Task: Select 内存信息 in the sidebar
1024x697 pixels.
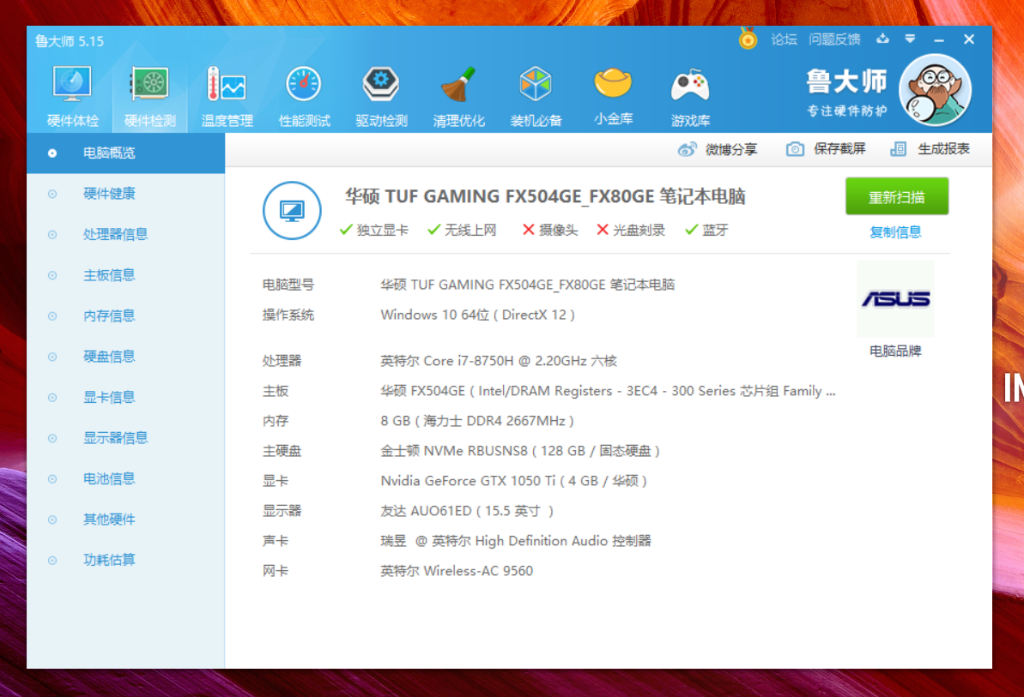Action: [126, 316]
